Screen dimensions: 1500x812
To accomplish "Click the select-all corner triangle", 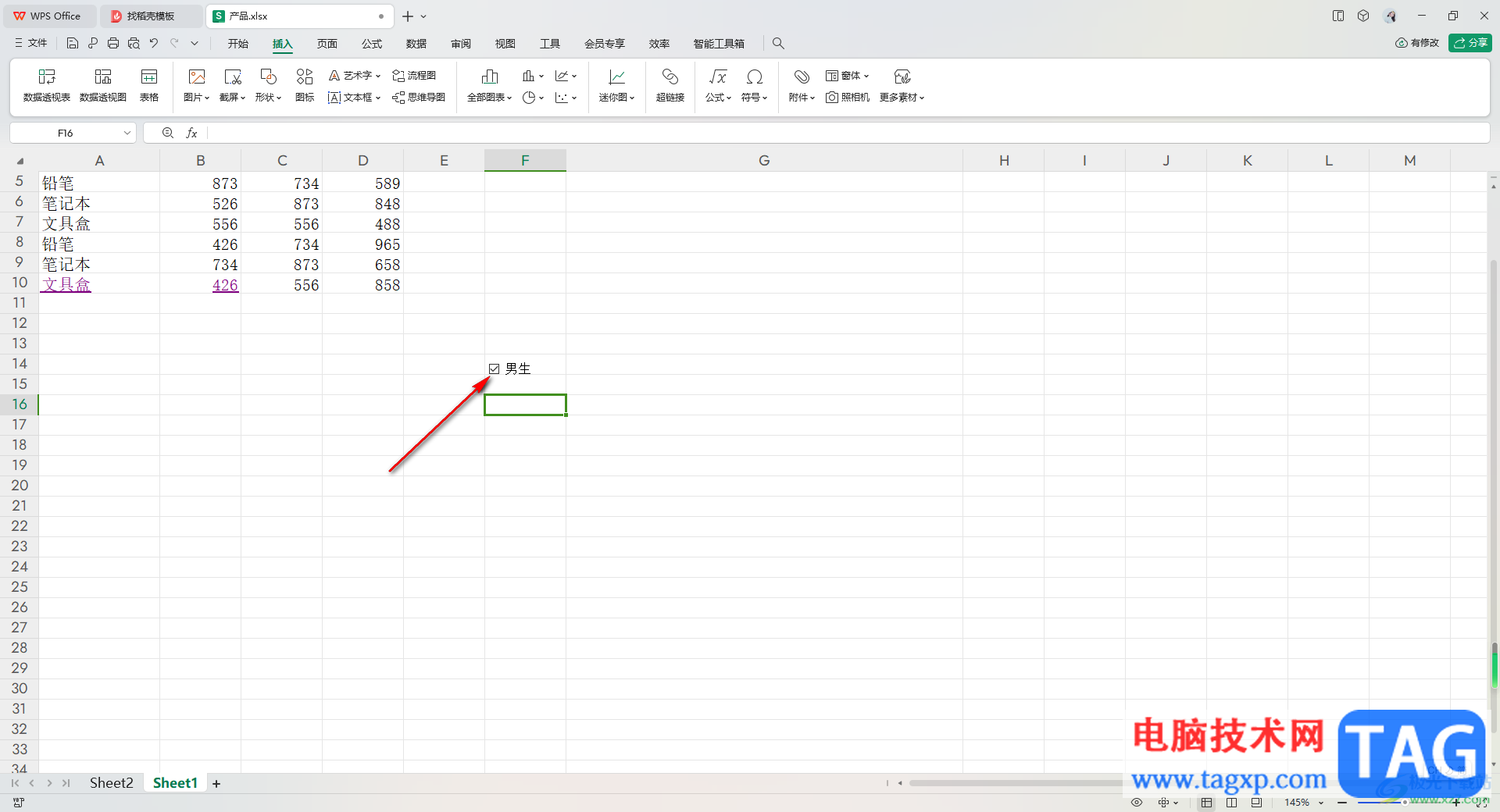I will [20, 161].
